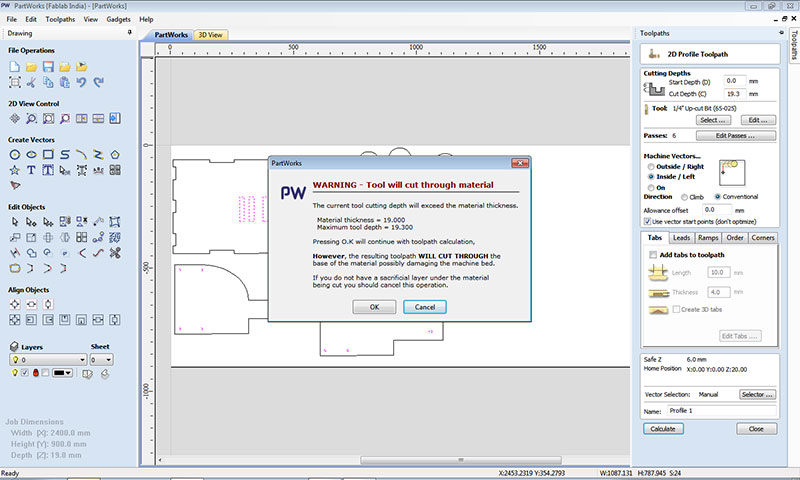Click the Paste clipboard icon
This screenshot has width=800, height=480.
pyautogui.click(x=65, y=82)
